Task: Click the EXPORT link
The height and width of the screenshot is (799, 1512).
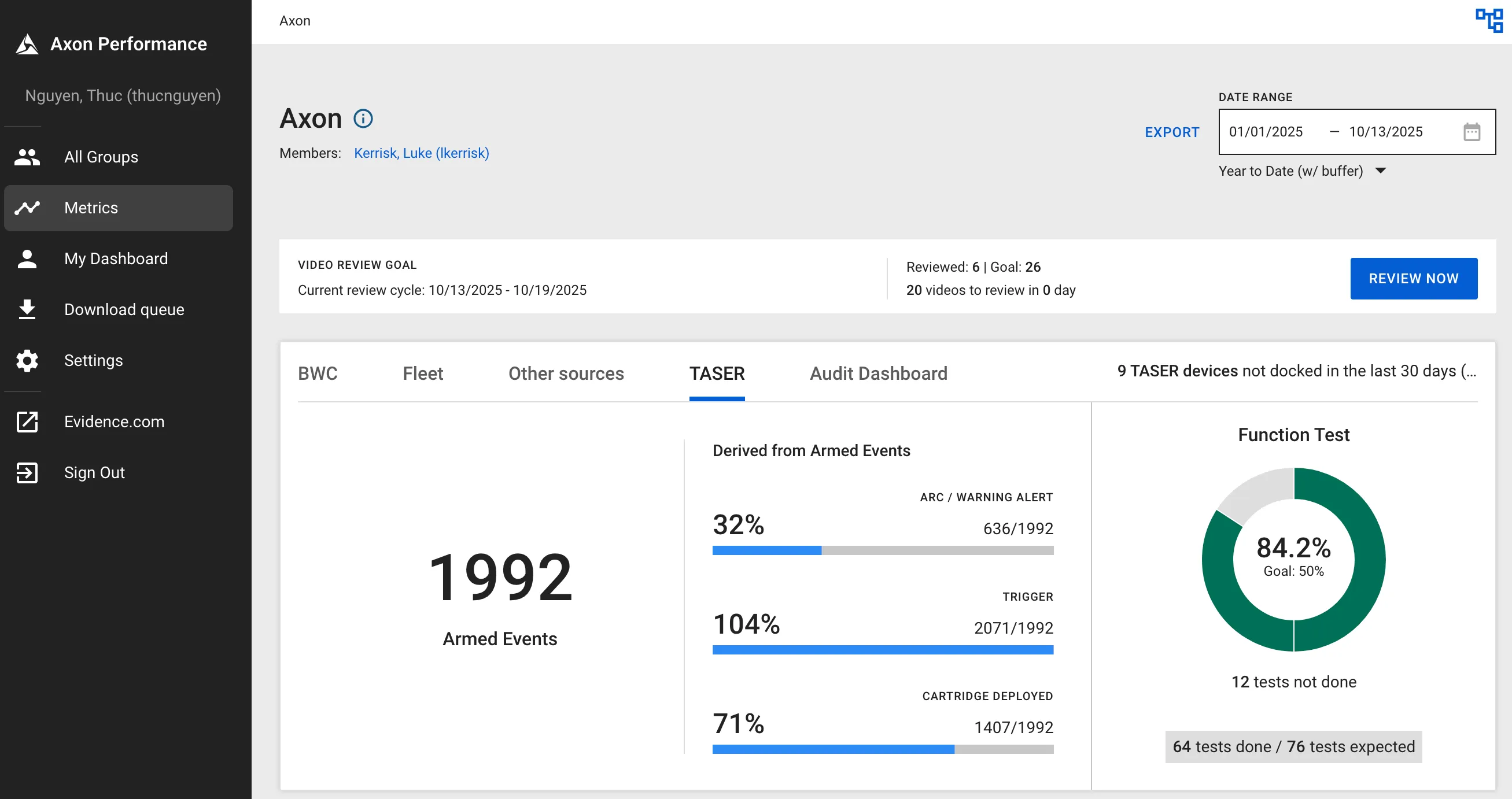Action: [x=1171, y=132]
